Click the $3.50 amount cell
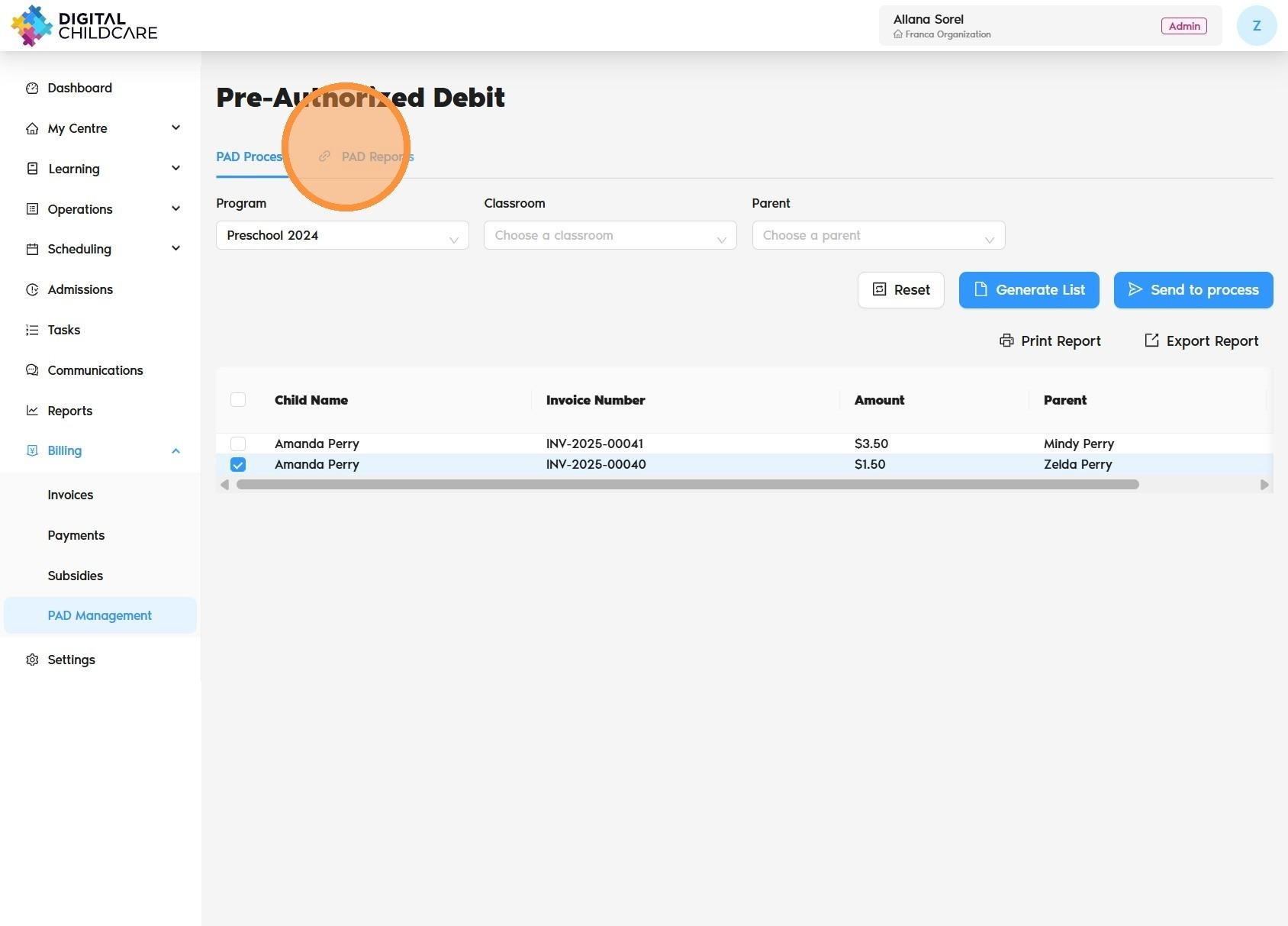The image size is (1288, 926). click(871, 444)
